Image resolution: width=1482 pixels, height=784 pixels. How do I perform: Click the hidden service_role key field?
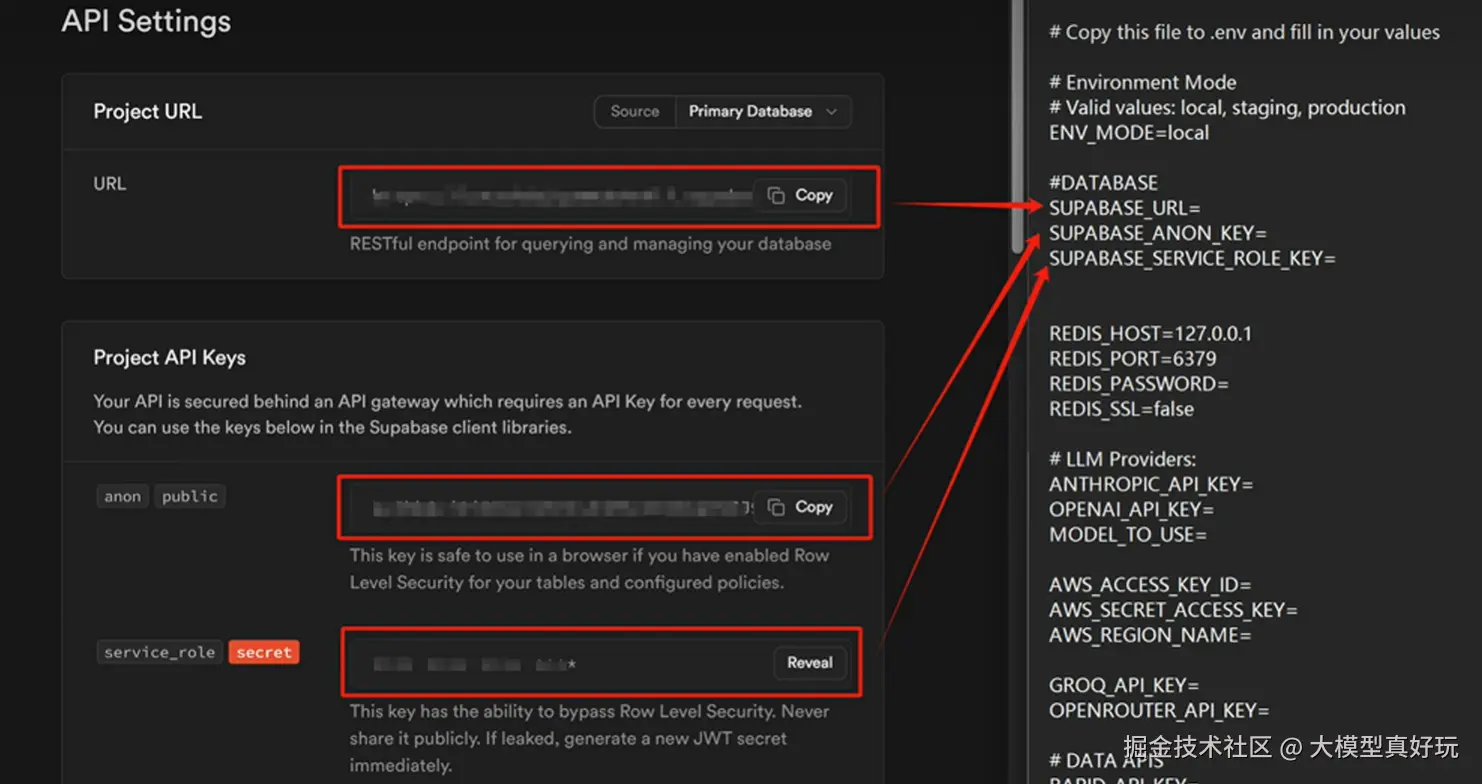tap(560, 662)
